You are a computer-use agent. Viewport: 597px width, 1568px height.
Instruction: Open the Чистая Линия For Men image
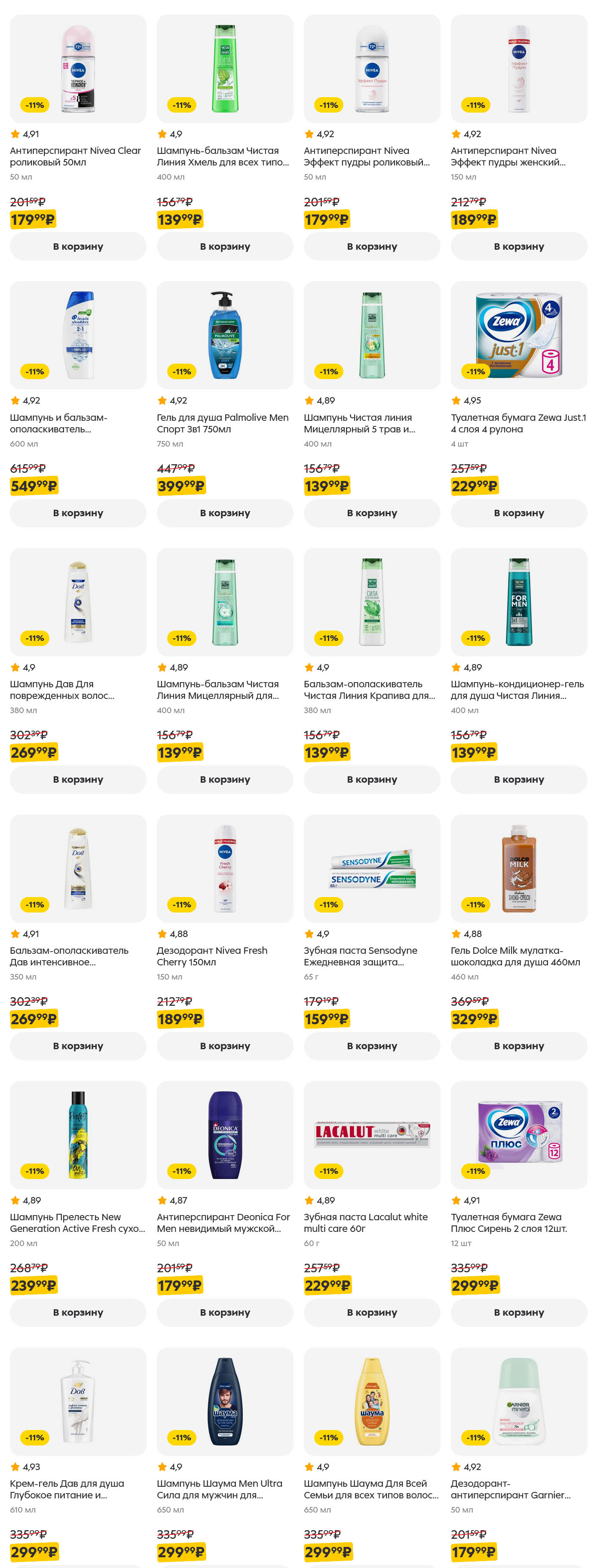pyautogui.click(x=518, y=601)
